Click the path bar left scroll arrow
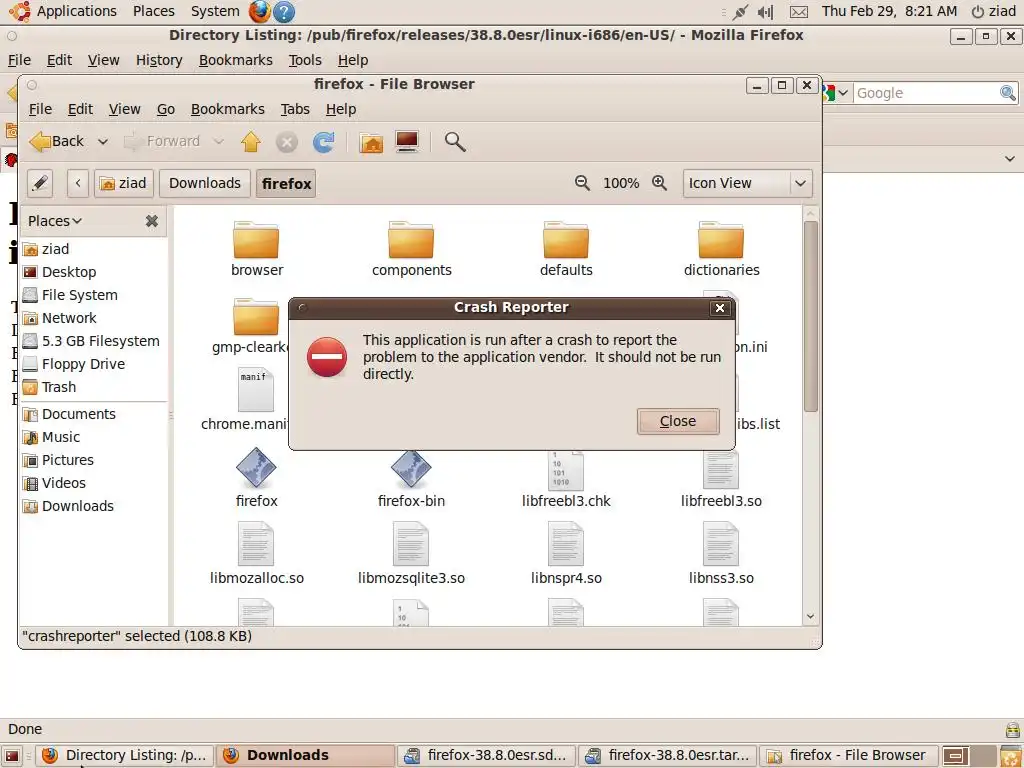This screenshot has width=1024, height=768. click(78, 183)
